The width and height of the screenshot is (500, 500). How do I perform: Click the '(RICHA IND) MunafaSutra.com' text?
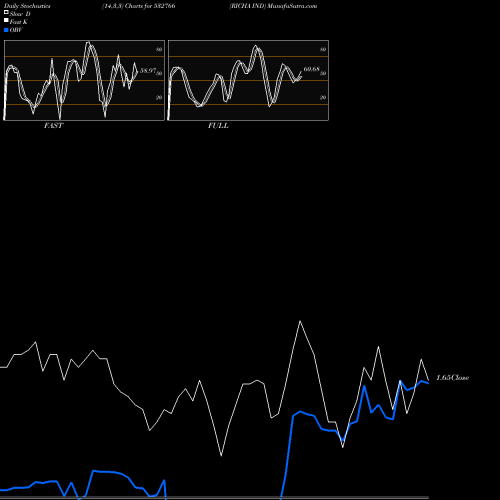(273, 6)
